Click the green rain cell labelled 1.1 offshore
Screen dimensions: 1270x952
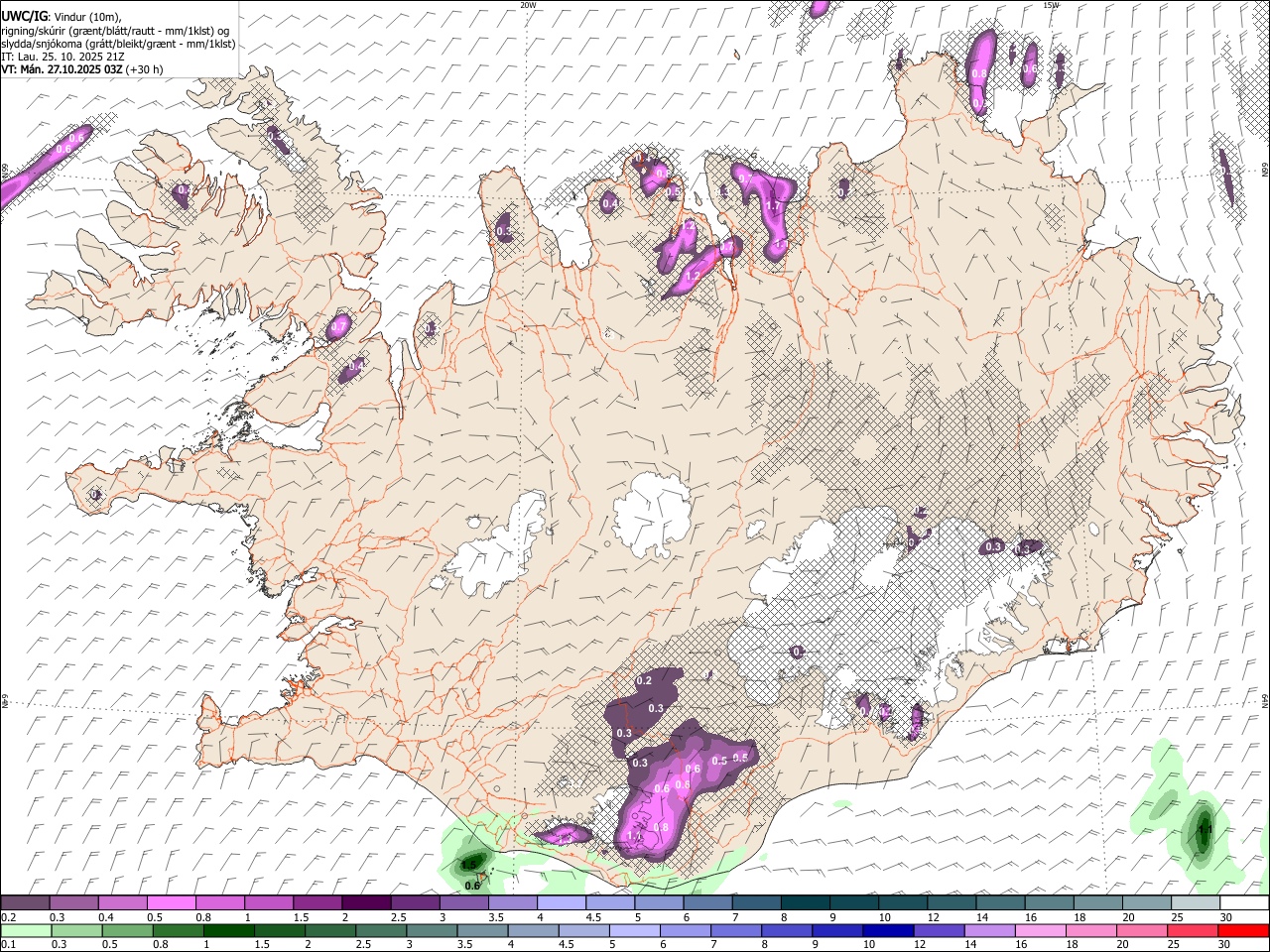1204,830
